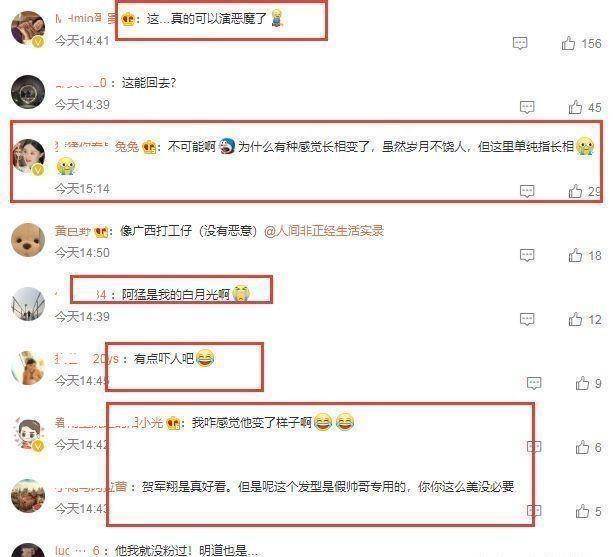
Task: Reply to the '有点吓人吧' comment
Action: 534,383
